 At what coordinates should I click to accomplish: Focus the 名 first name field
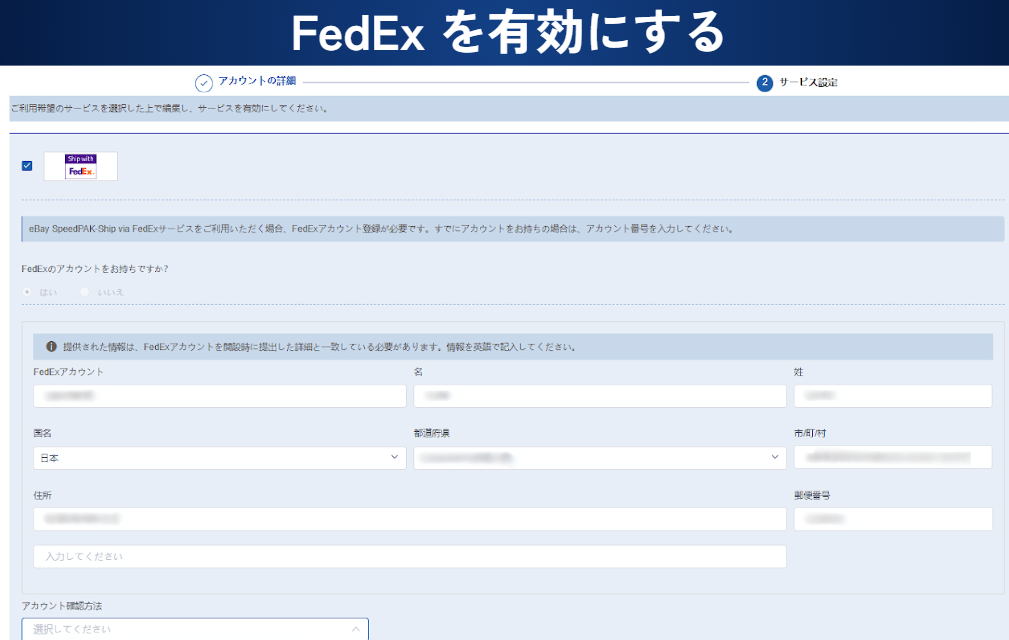599,396
